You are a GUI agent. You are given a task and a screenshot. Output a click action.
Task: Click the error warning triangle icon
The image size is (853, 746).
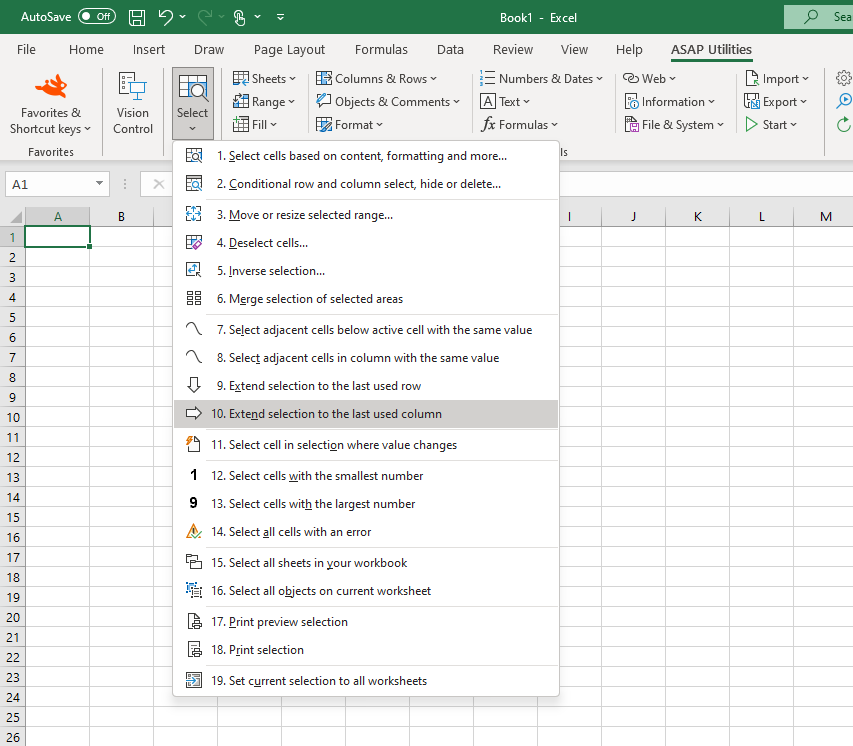coord(194,531)
